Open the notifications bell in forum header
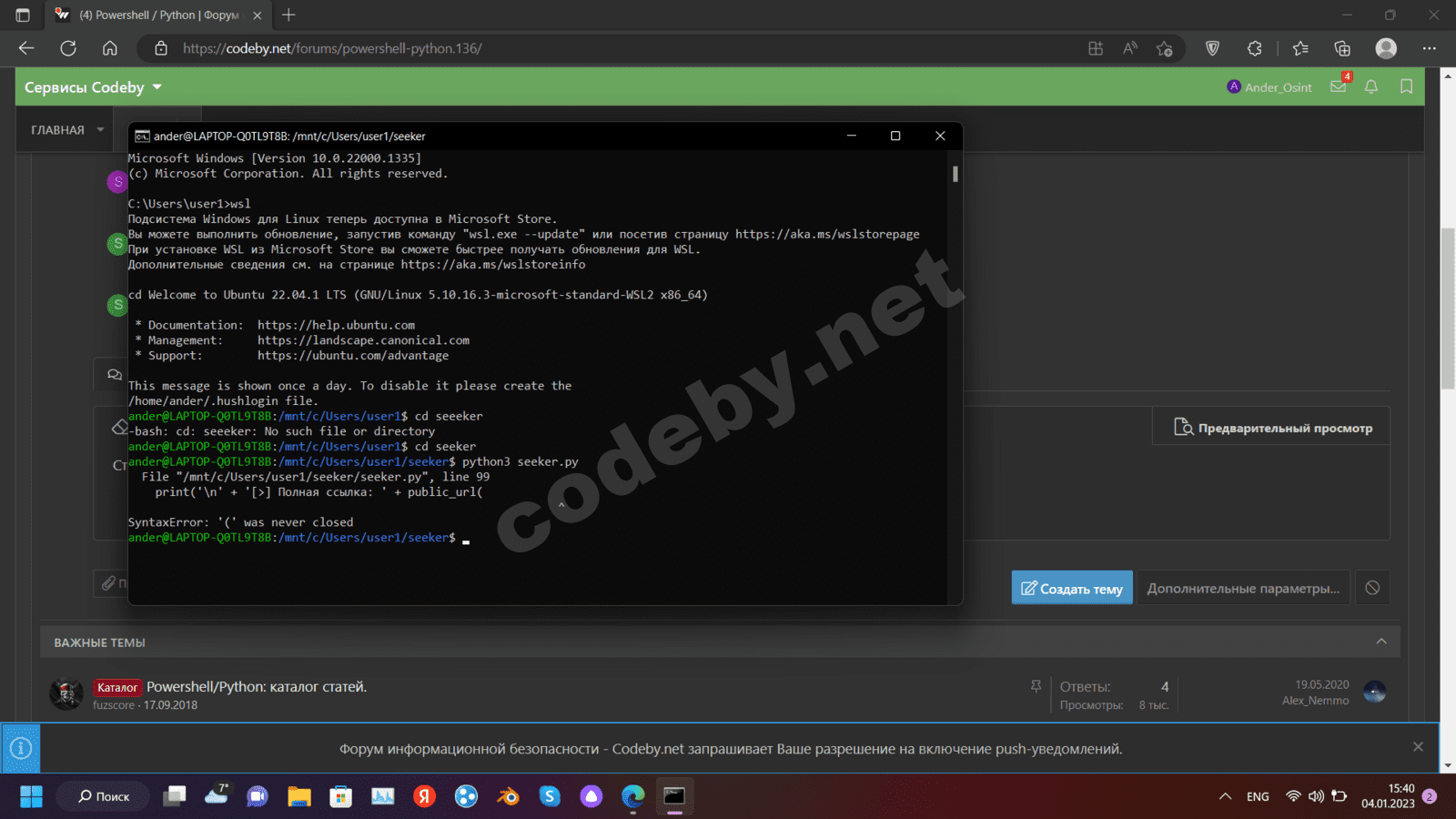Image resolution: width=1456 pixels, height=819 pixels. 1371,87
